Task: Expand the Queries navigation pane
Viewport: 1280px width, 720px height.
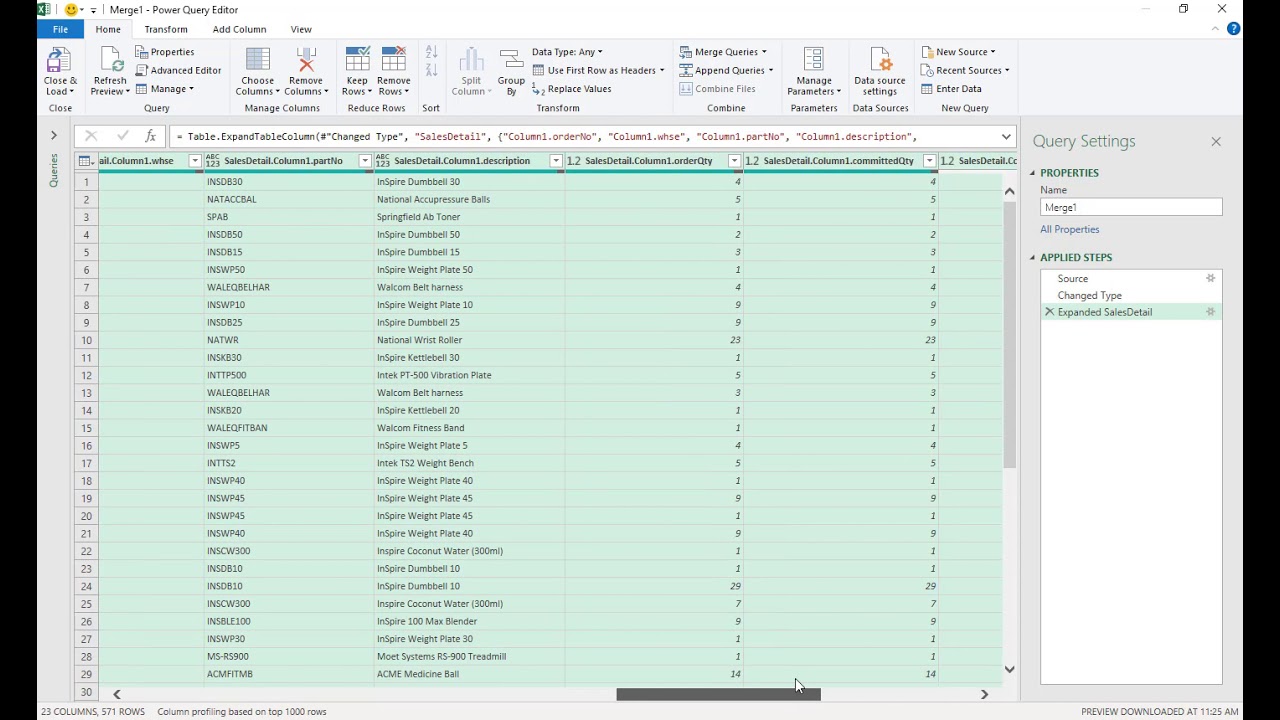Action: click(54, 135)
